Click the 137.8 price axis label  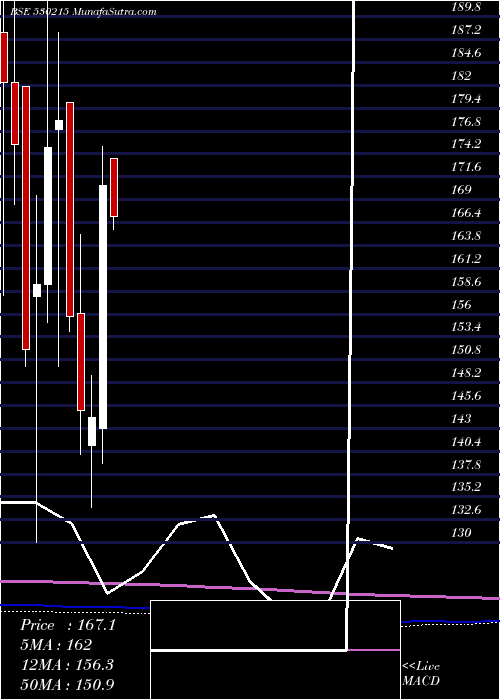click(x=466, y=465)
